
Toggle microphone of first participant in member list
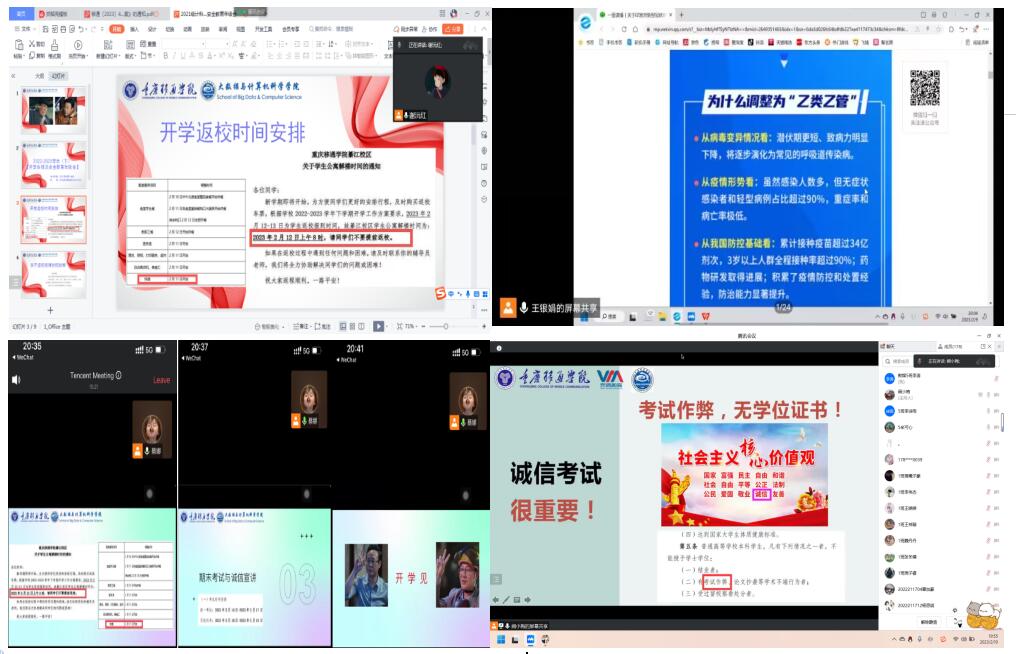(x=996, y=379)
